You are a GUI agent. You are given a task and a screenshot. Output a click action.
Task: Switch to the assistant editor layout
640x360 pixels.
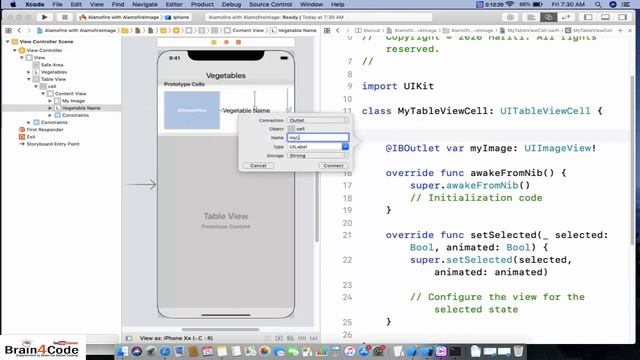pyautogui.click(x=548, y=17)
